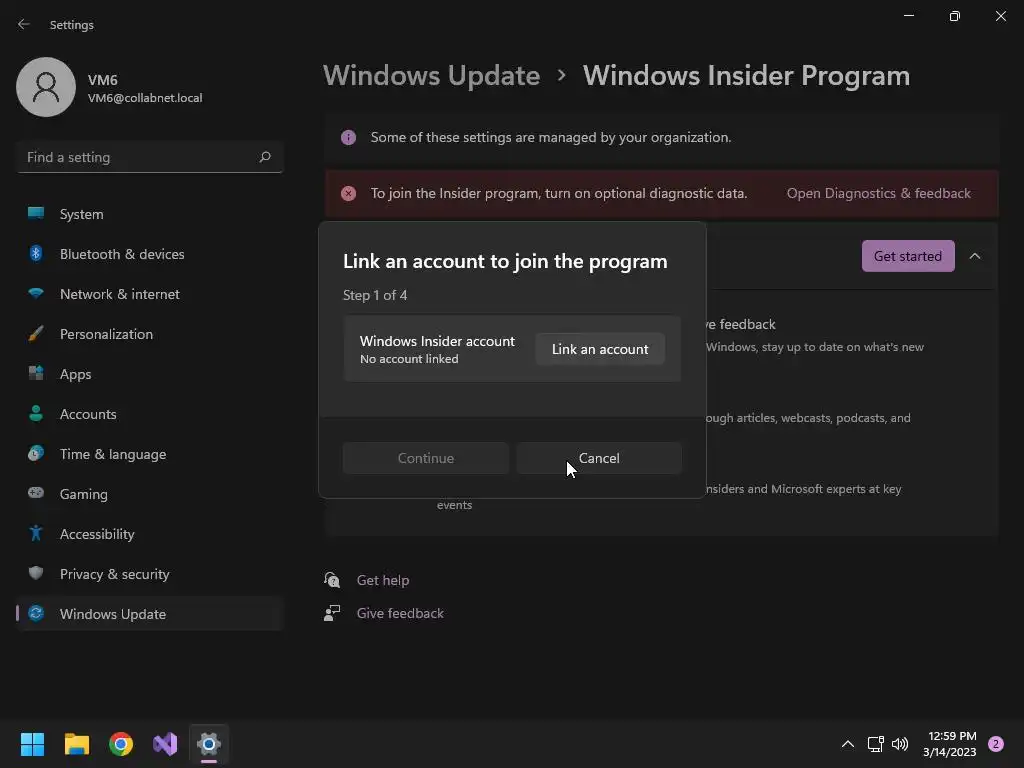Show hidden tray icons chevron

pos(848,744)
